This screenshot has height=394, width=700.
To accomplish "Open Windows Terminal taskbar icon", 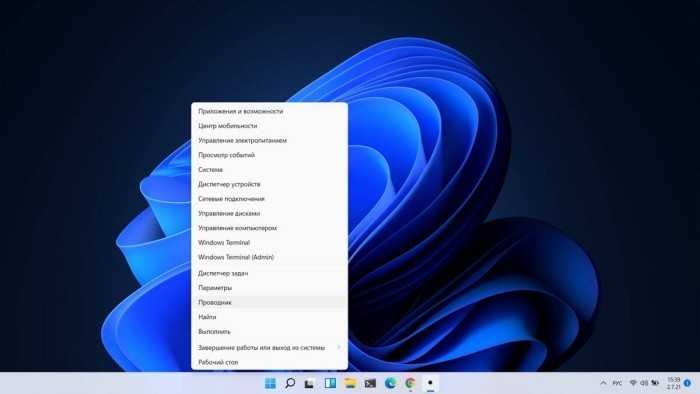I will (370, 383).
